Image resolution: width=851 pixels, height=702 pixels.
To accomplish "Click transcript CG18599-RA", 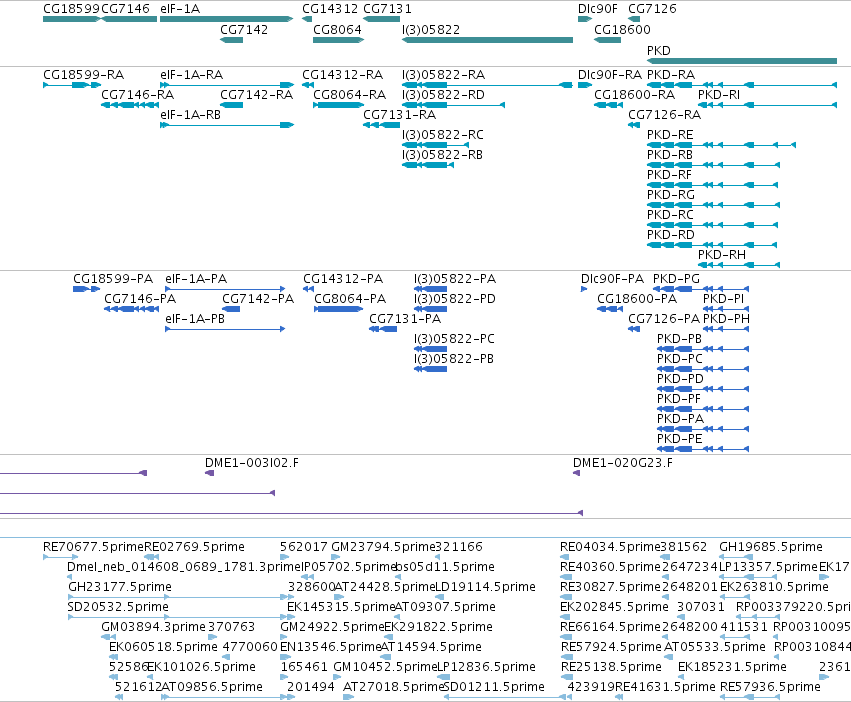I will pos(84,74).
